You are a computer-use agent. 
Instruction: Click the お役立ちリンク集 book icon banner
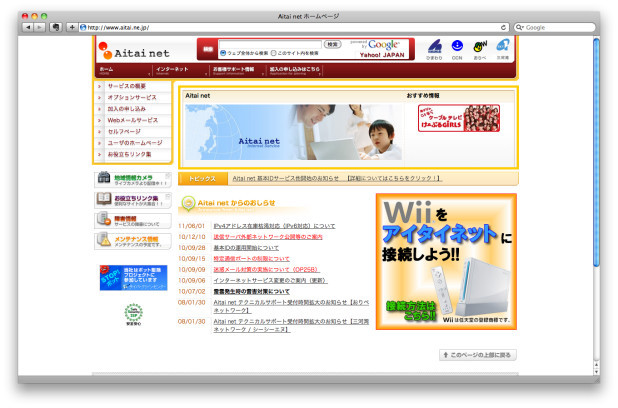[x=133, y=200]
